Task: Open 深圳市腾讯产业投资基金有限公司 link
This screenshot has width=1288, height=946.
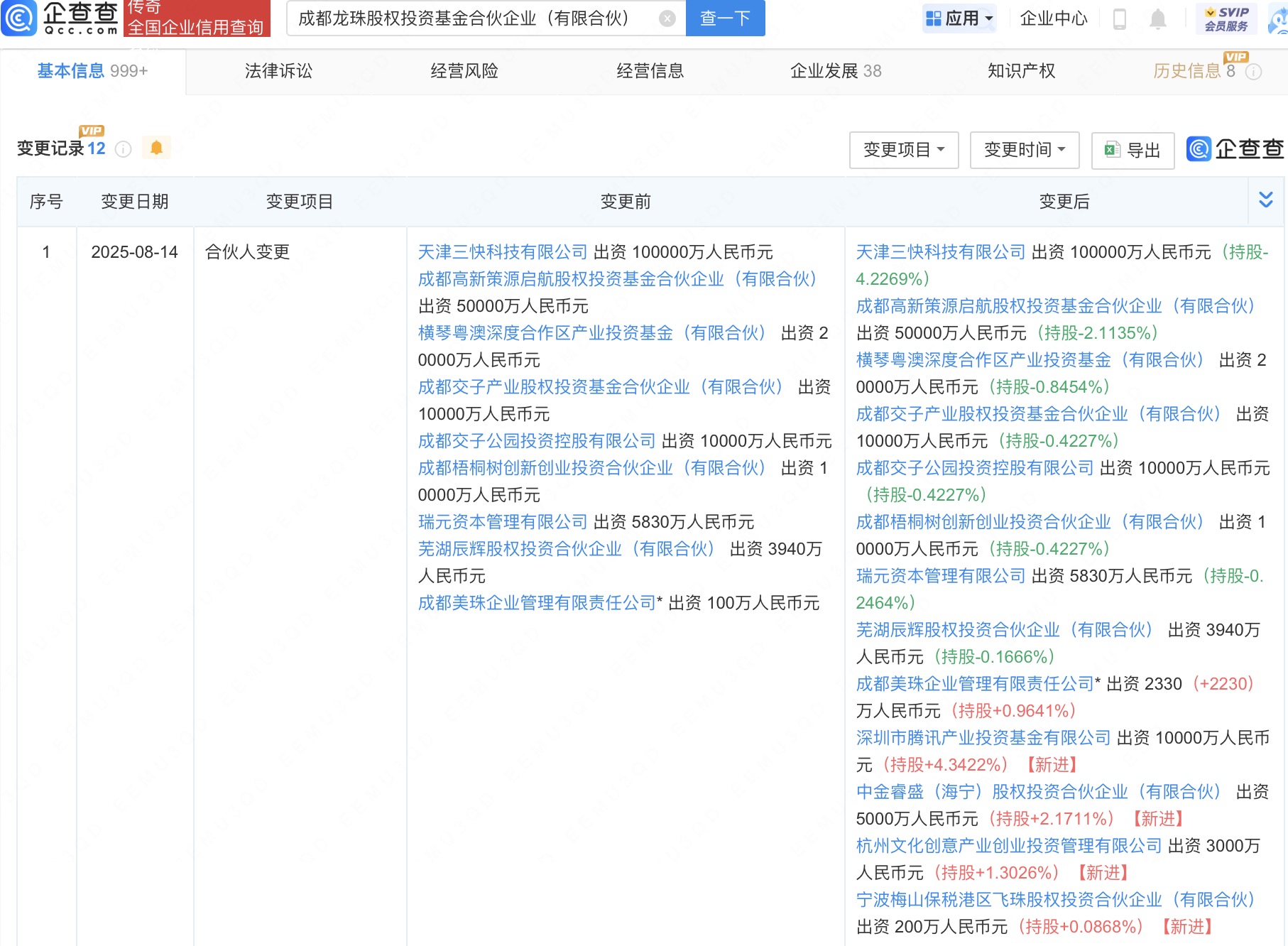Action: [983, 738]
